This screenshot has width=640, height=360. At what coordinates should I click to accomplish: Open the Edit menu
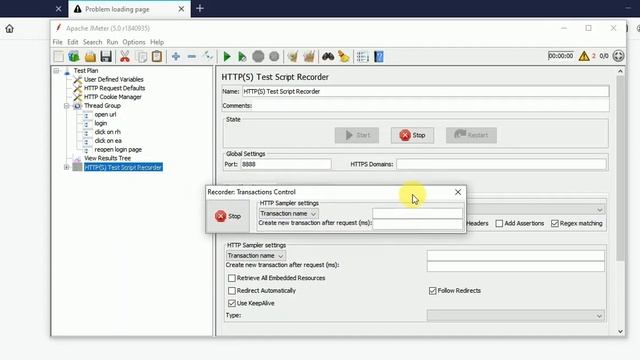[73, 42]
